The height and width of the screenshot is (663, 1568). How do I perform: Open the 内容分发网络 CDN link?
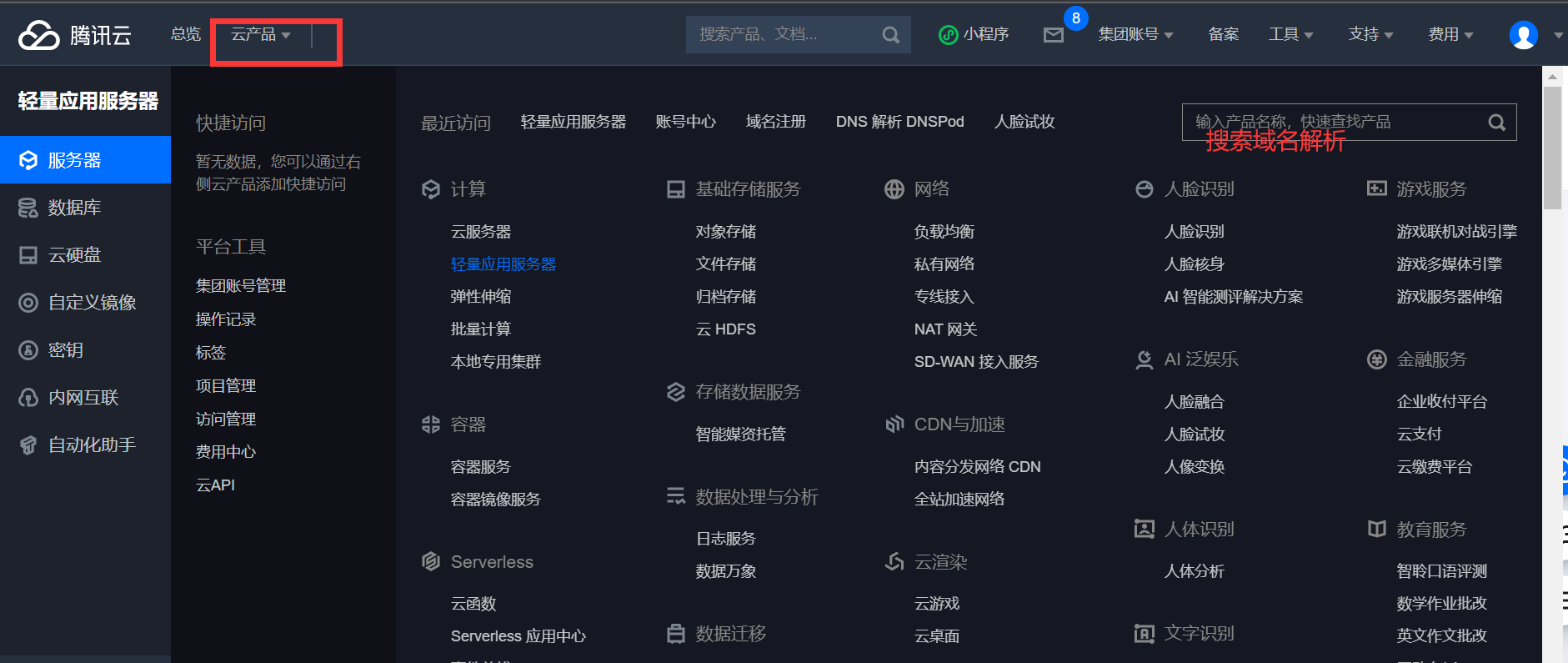click(x=977, y=467)
